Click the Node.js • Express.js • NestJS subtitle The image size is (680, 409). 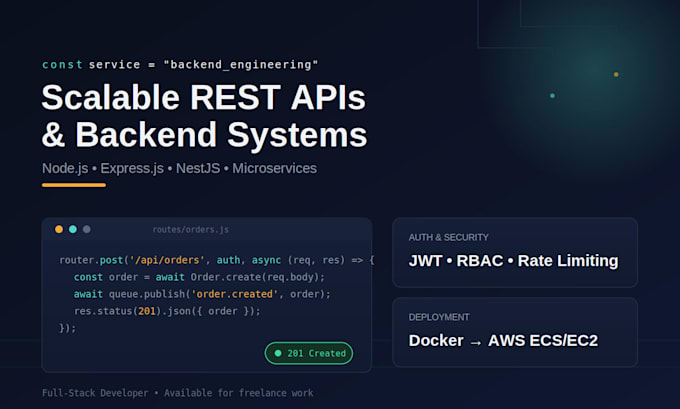click(180, 168)
